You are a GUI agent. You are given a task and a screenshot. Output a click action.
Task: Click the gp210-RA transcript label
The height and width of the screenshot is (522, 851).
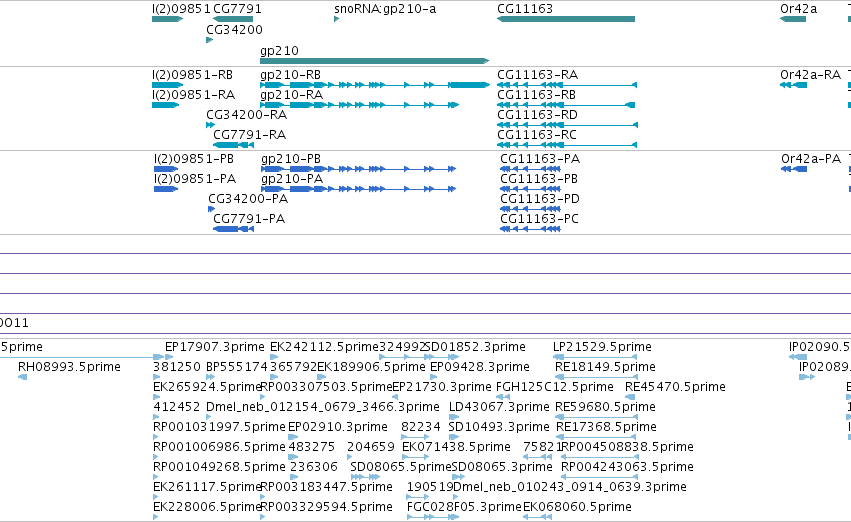pyautogui.click(x=291, y=94)
